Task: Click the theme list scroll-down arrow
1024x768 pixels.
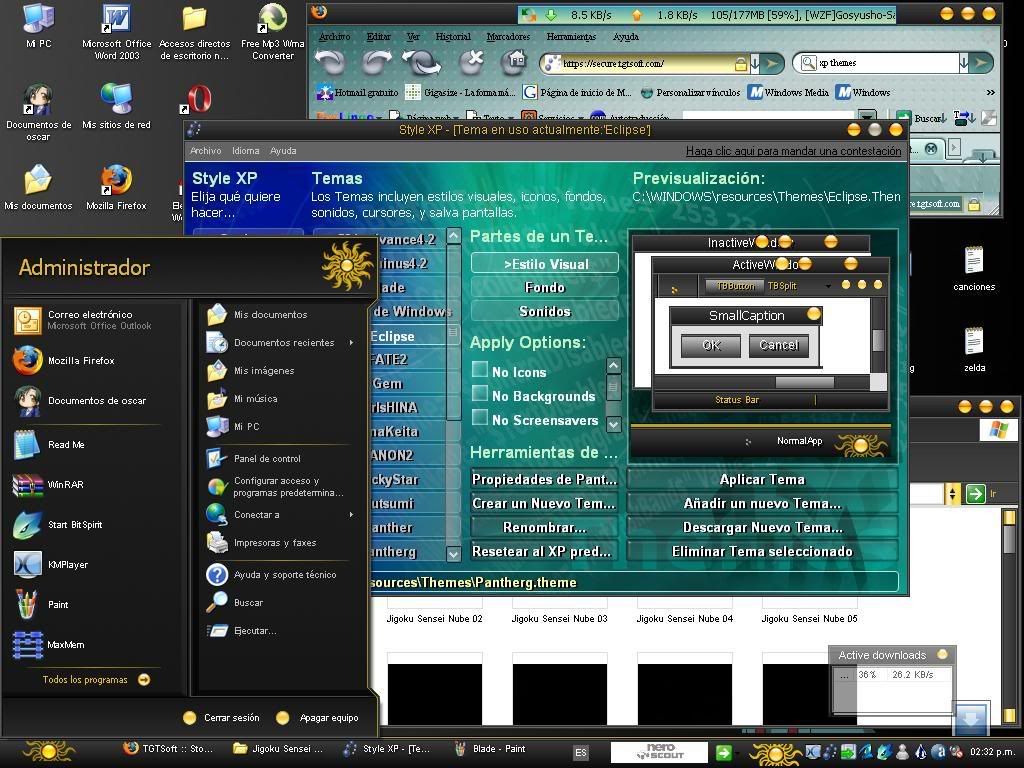Action: tap(454, 553)
